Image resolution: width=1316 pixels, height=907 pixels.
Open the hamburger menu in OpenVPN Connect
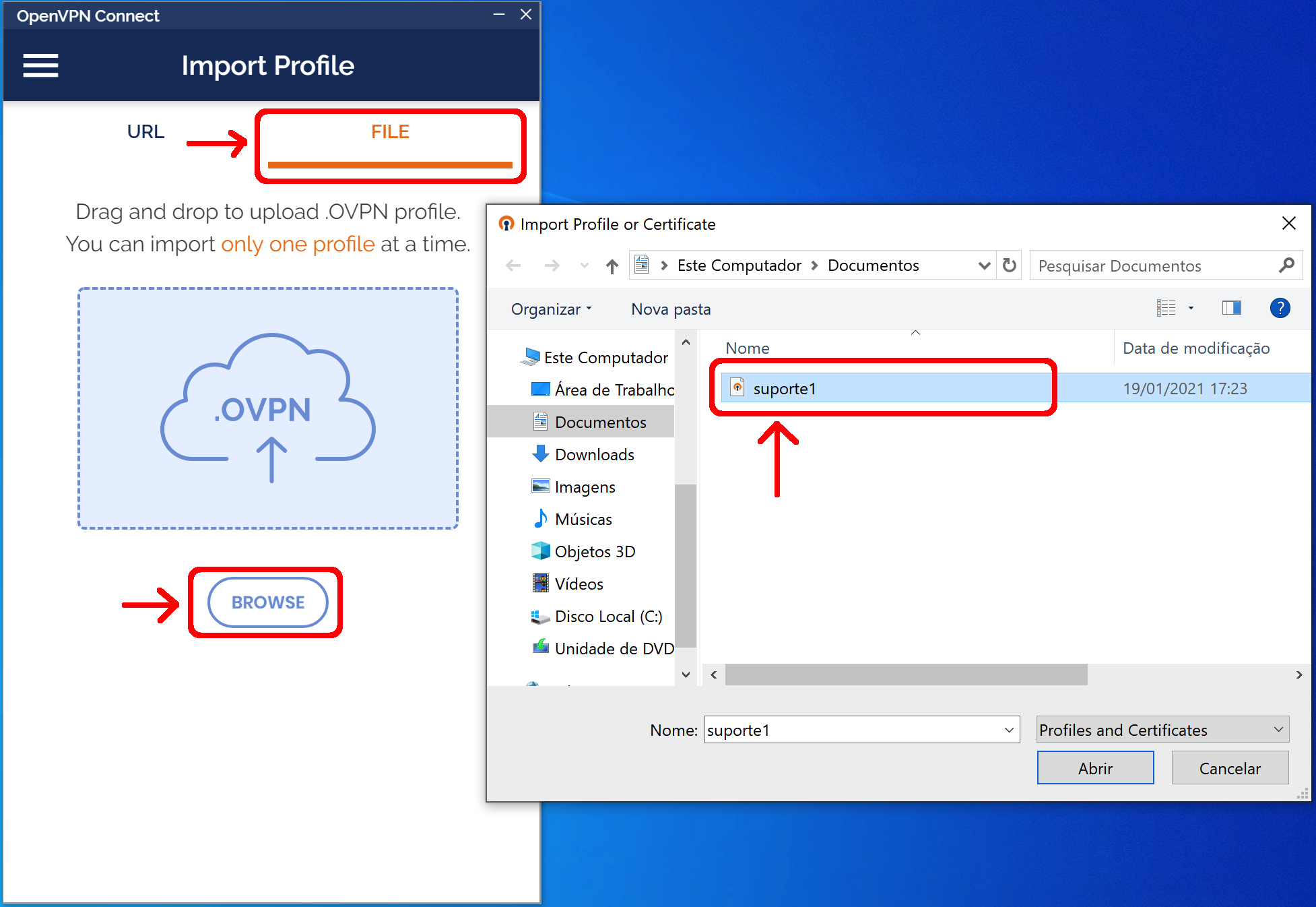tap(40, 66)
